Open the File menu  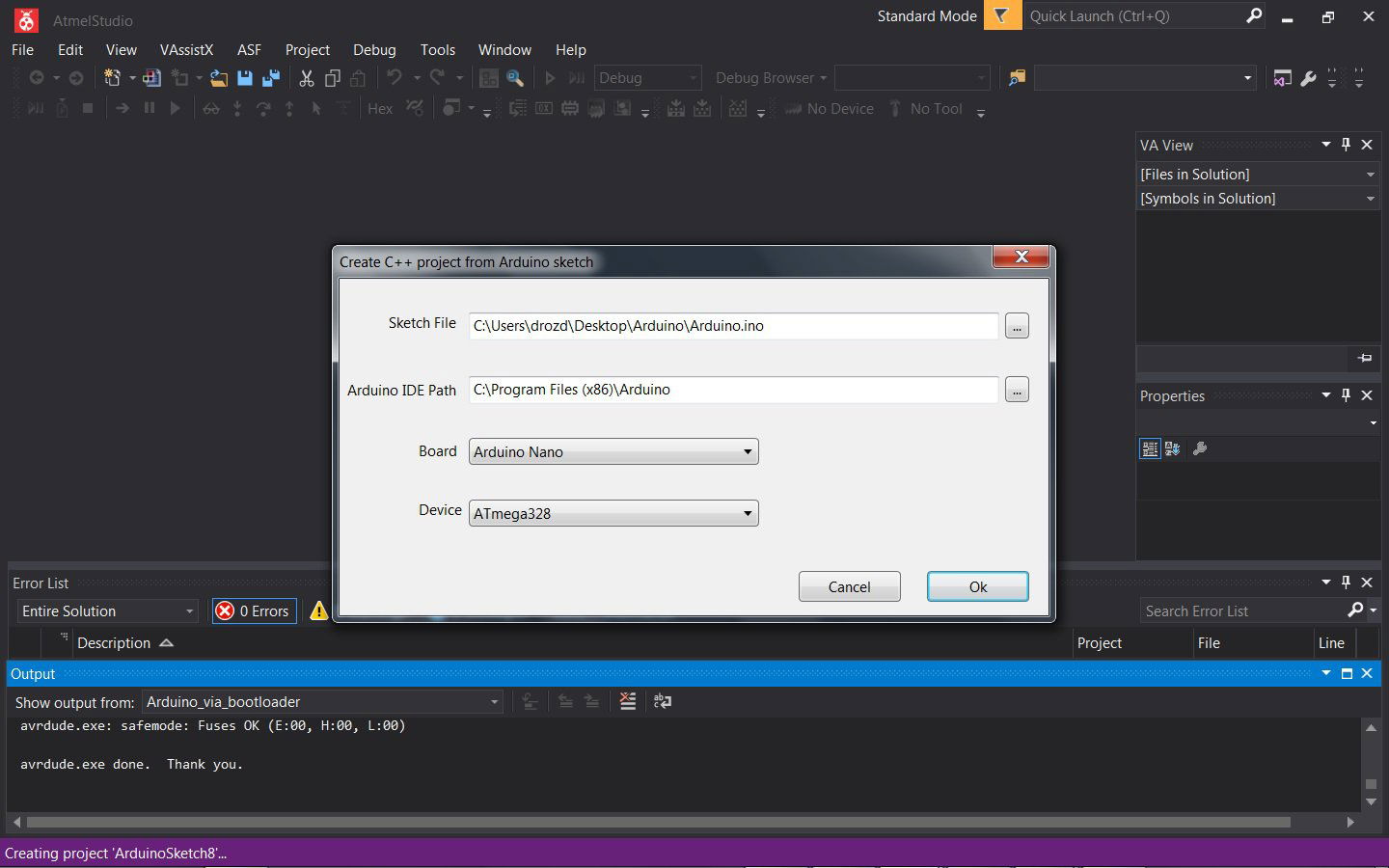(22, 49)
